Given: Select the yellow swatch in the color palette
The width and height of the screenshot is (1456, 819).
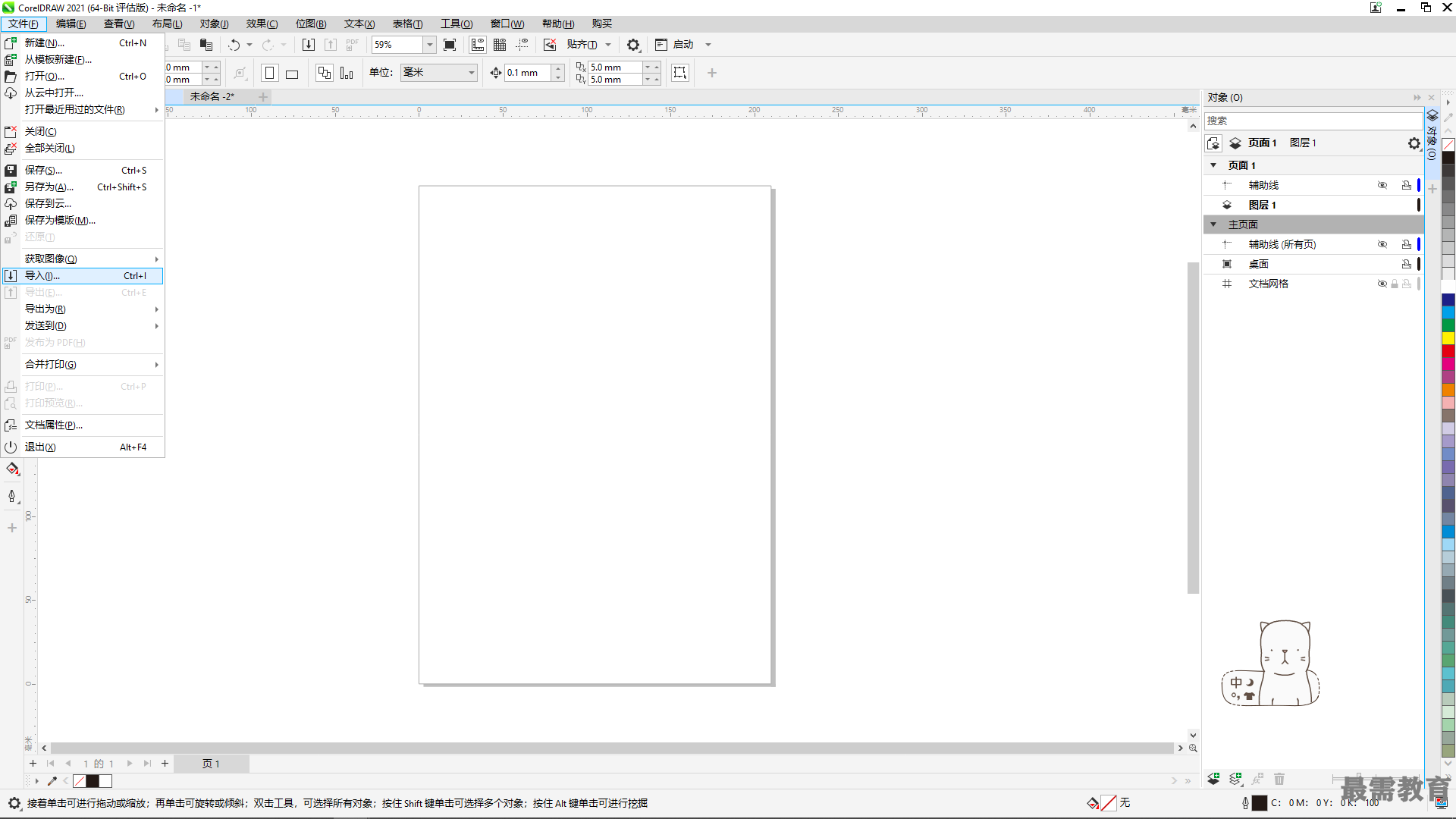Looking at the screenshot, I should click(1448, 338).
